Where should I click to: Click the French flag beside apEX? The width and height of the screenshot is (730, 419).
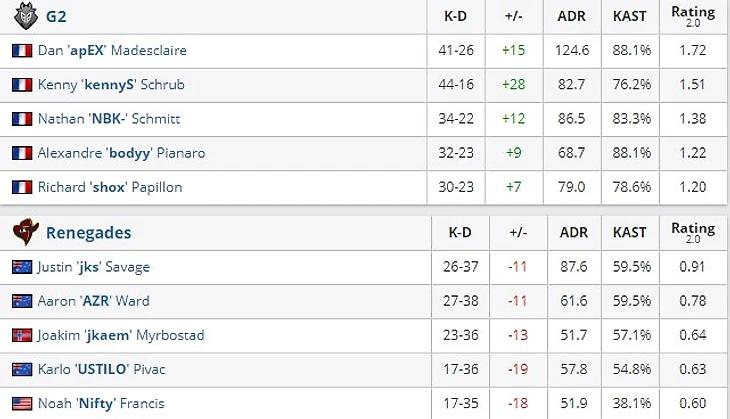pyautogui.click(x=22, y=51)
